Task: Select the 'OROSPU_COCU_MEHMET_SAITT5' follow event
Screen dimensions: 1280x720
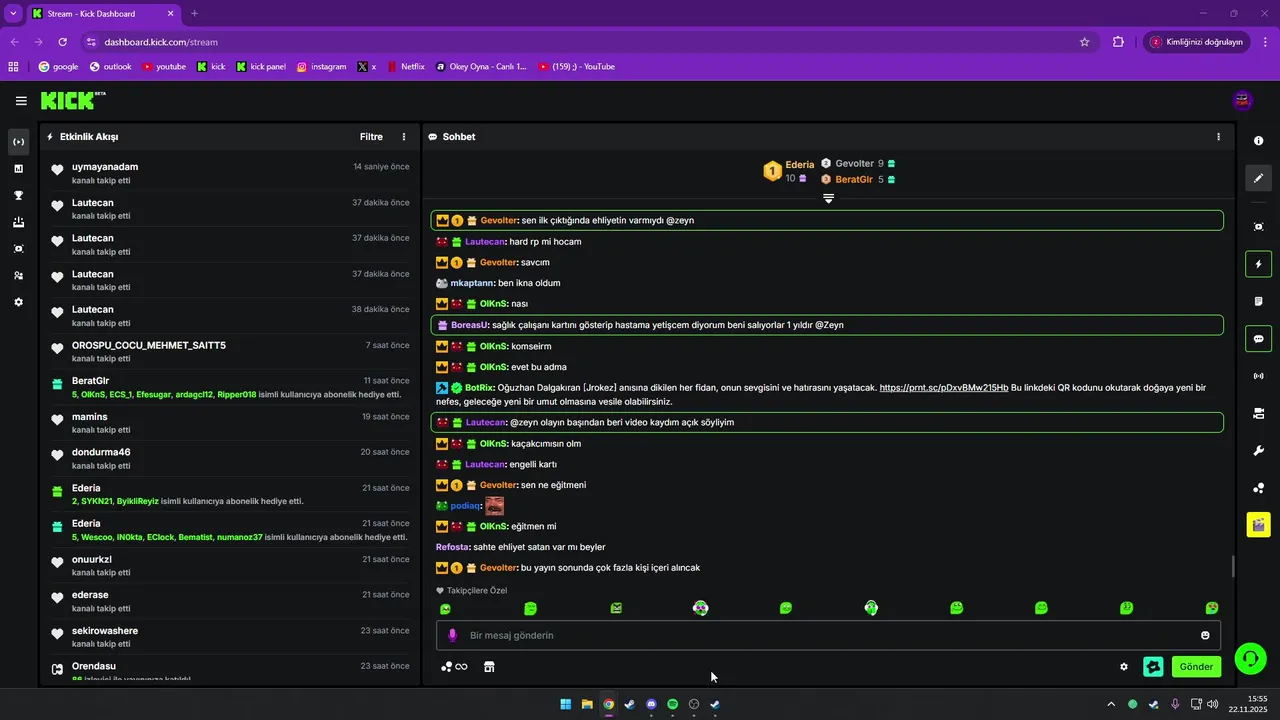Action: pyautogui.click(x=230, y=351)
